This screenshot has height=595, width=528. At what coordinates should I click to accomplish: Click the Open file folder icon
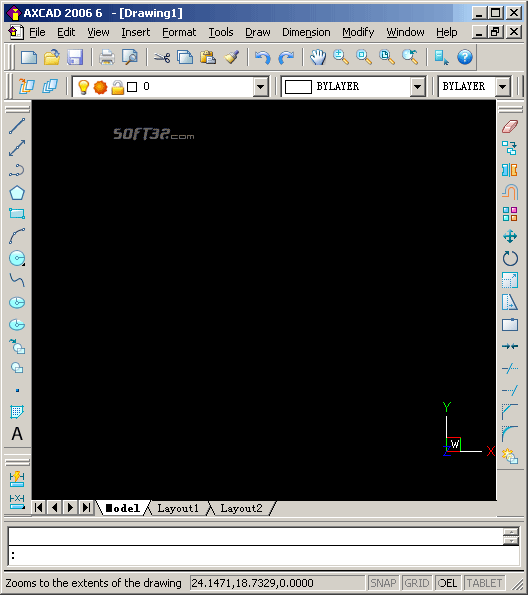[x=52, y=57]
